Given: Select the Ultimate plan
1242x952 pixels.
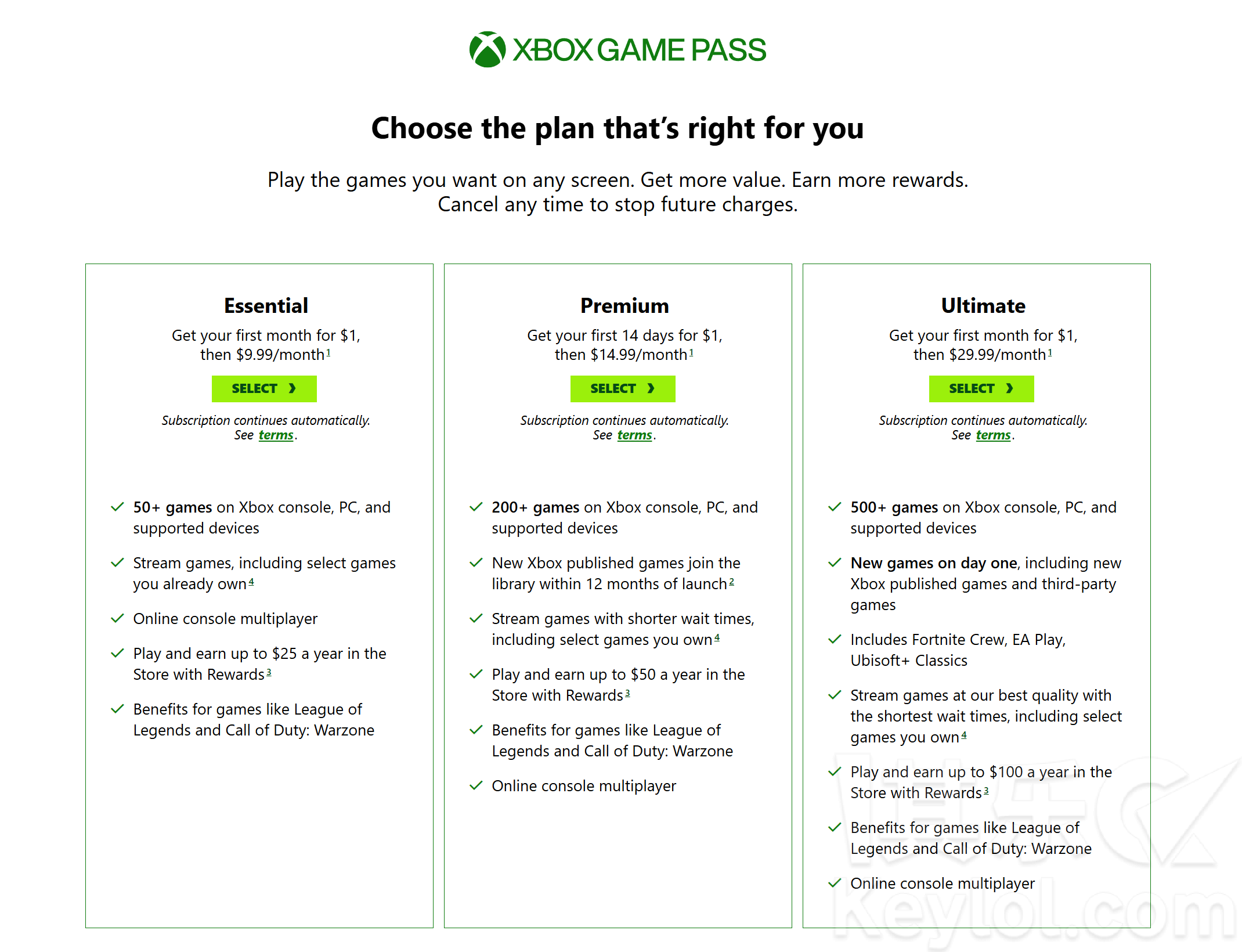Looking at the screenshot, I should click(x=981, y=388).
